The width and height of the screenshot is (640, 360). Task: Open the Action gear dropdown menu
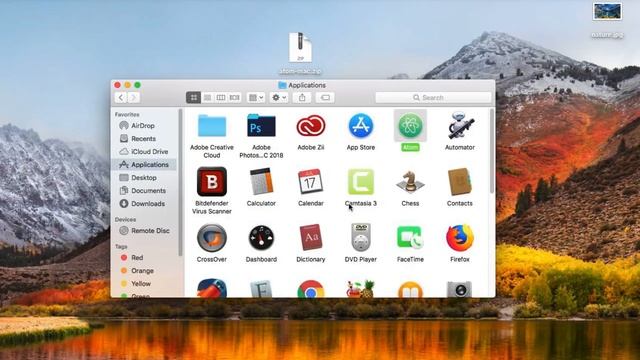[279, 98]
